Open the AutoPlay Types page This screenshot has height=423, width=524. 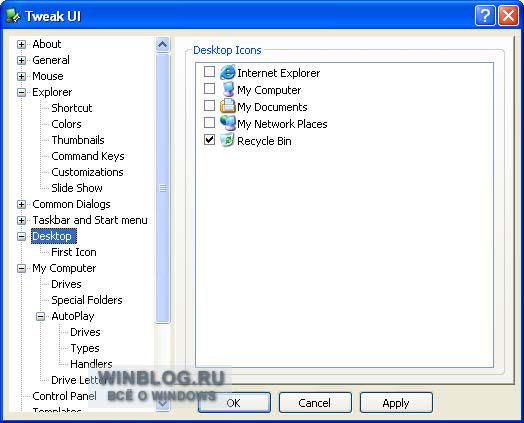click(x=85, y=348)
